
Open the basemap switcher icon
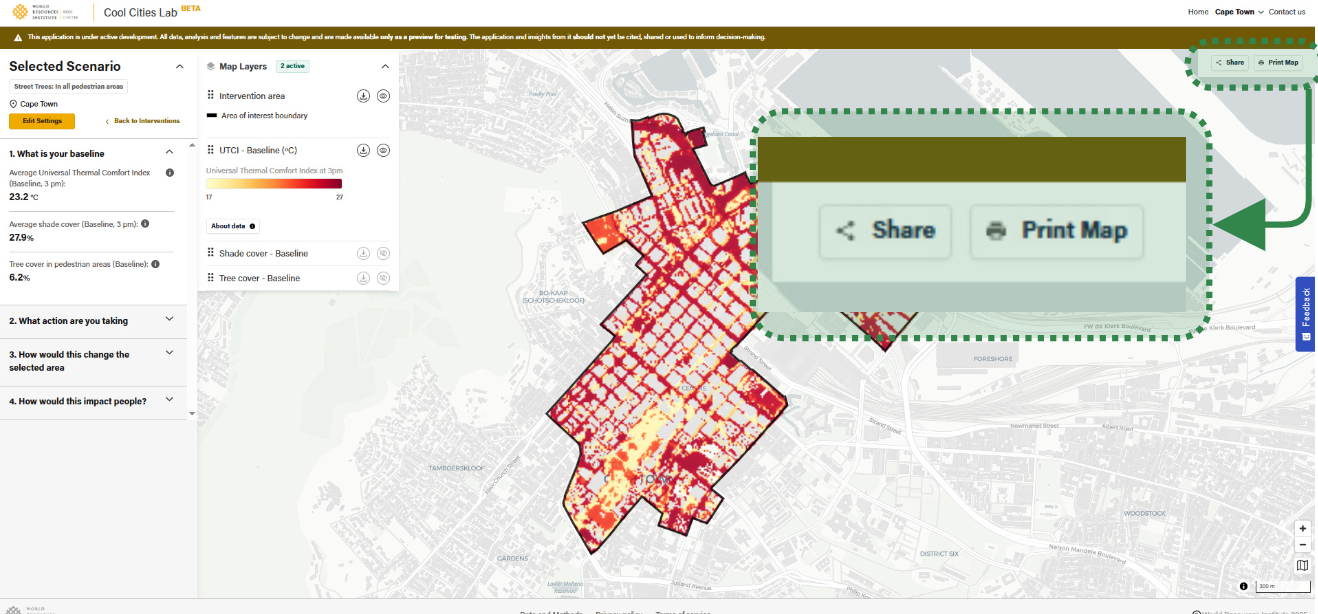(x=1302, y=566)
